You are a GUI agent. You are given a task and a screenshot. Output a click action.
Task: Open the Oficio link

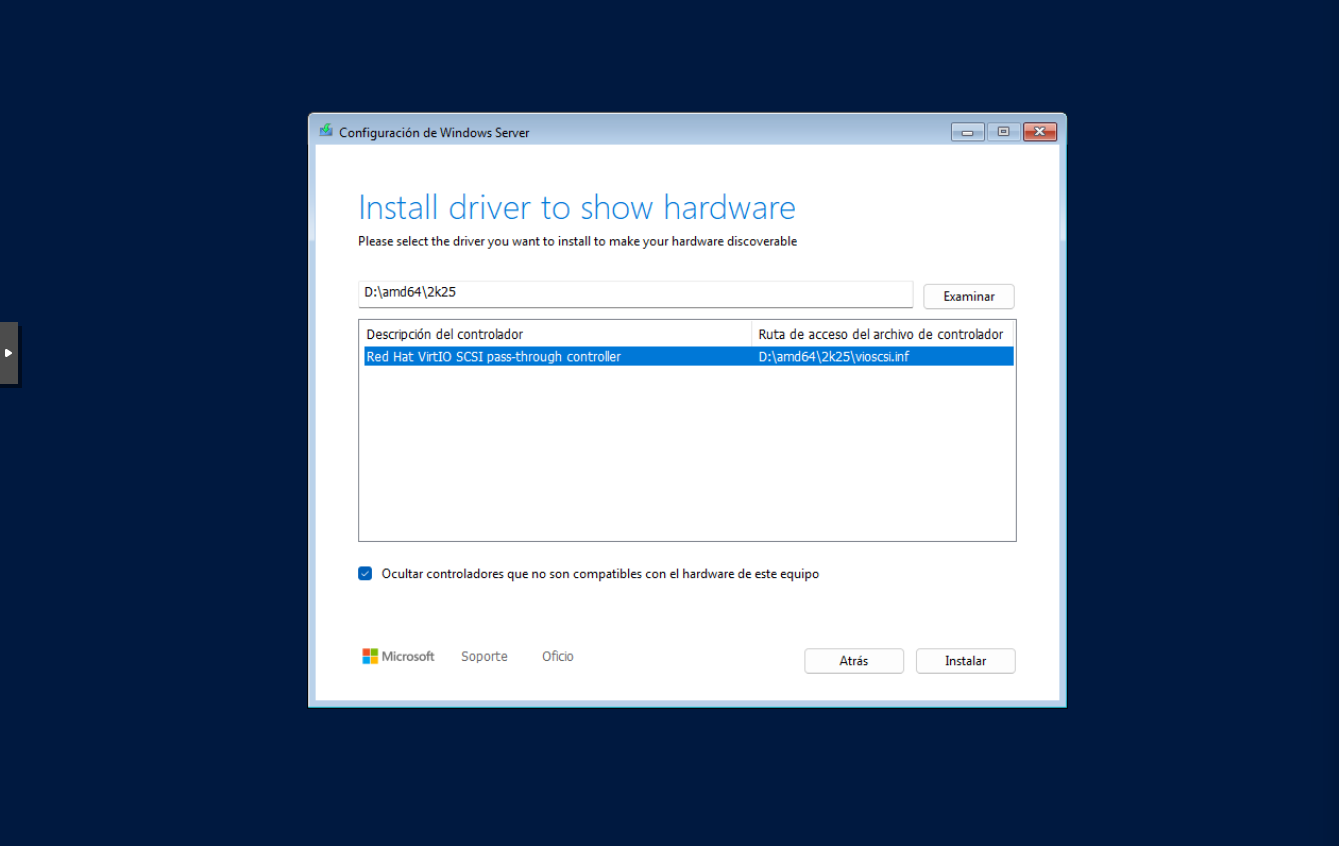click(557, 656)
